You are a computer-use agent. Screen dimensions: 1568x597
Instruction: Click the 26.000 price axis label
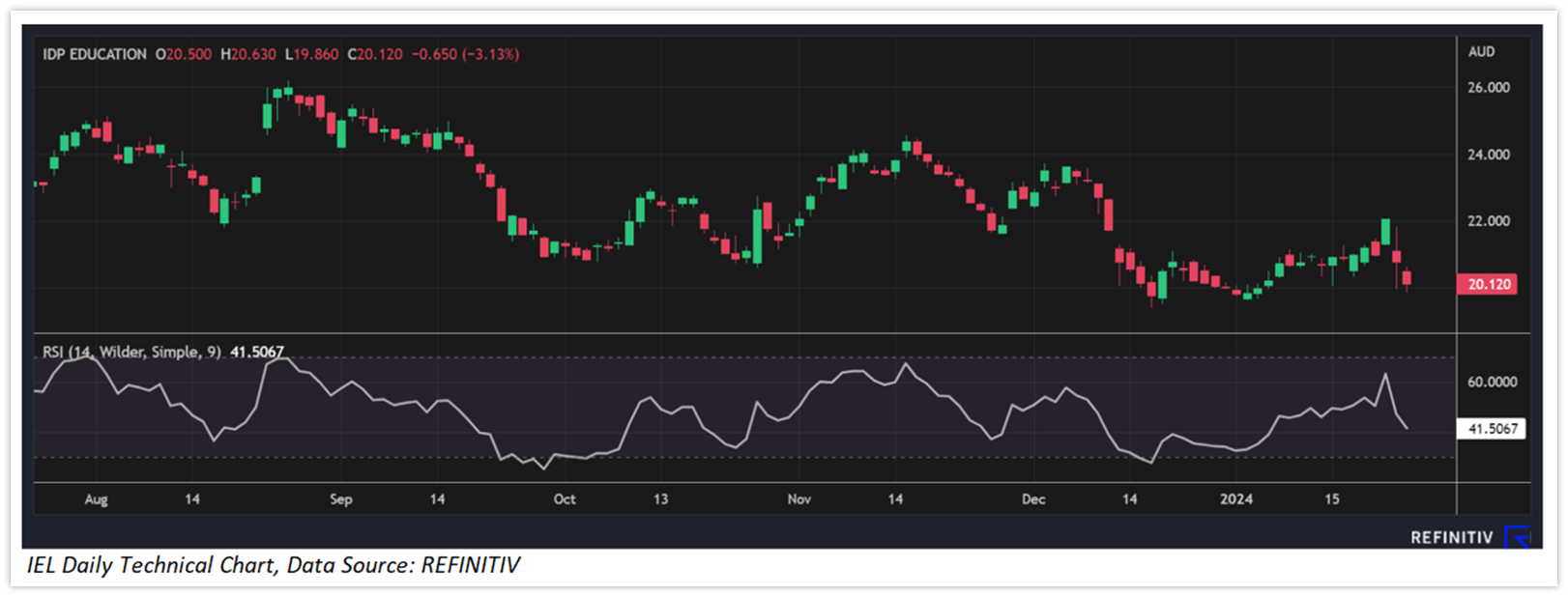1489,87
